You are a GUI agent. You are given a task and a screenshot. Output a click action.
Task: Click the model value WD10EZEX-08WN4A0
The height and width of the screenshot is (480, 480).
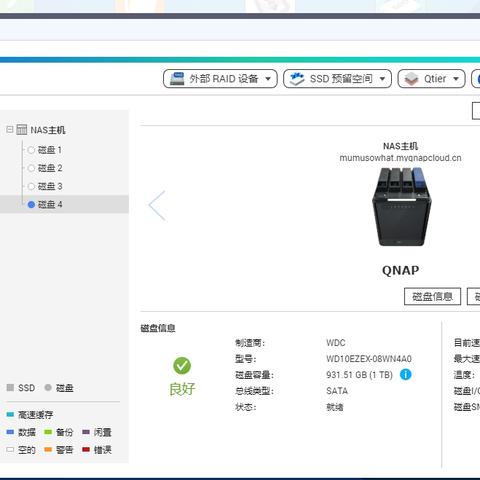click(369, 359)
